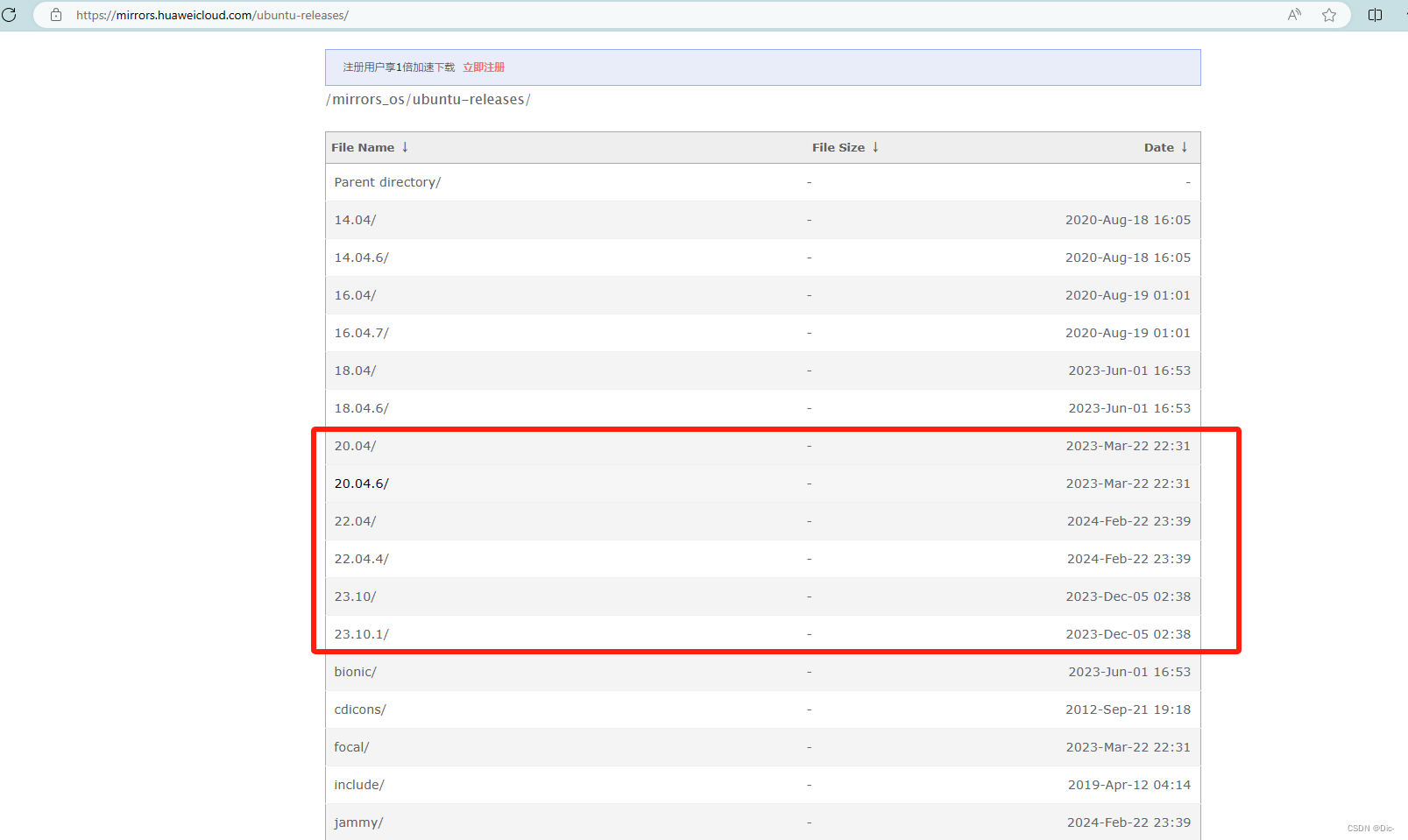This screenshot has height=840, width=1408.
Task: Select date 2020-Aug-19 01:01 in 16.04.7/ row
Action: click(1129, 333)
